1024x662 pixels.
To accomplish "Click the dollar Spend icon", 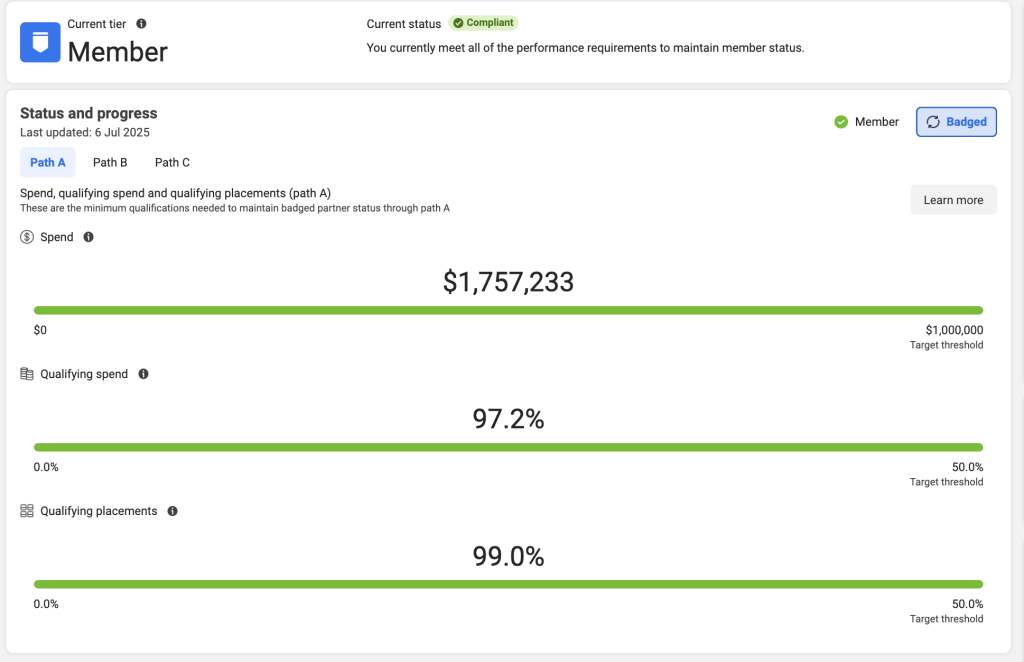I will [27, 237].
